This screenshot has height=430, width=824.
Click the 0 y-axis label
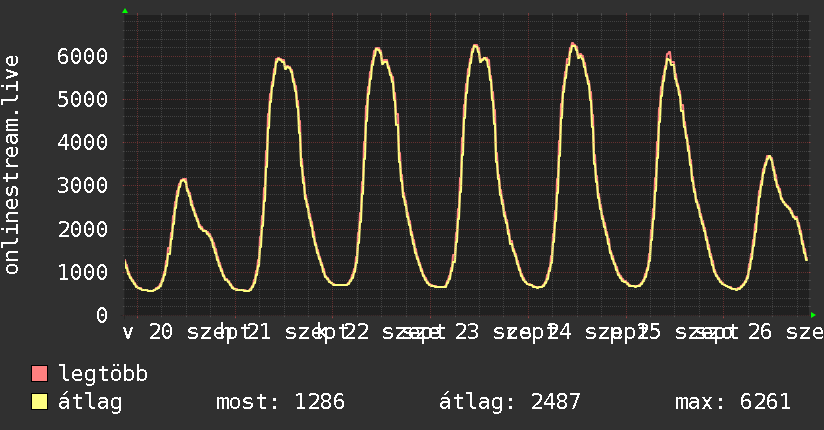102,315
